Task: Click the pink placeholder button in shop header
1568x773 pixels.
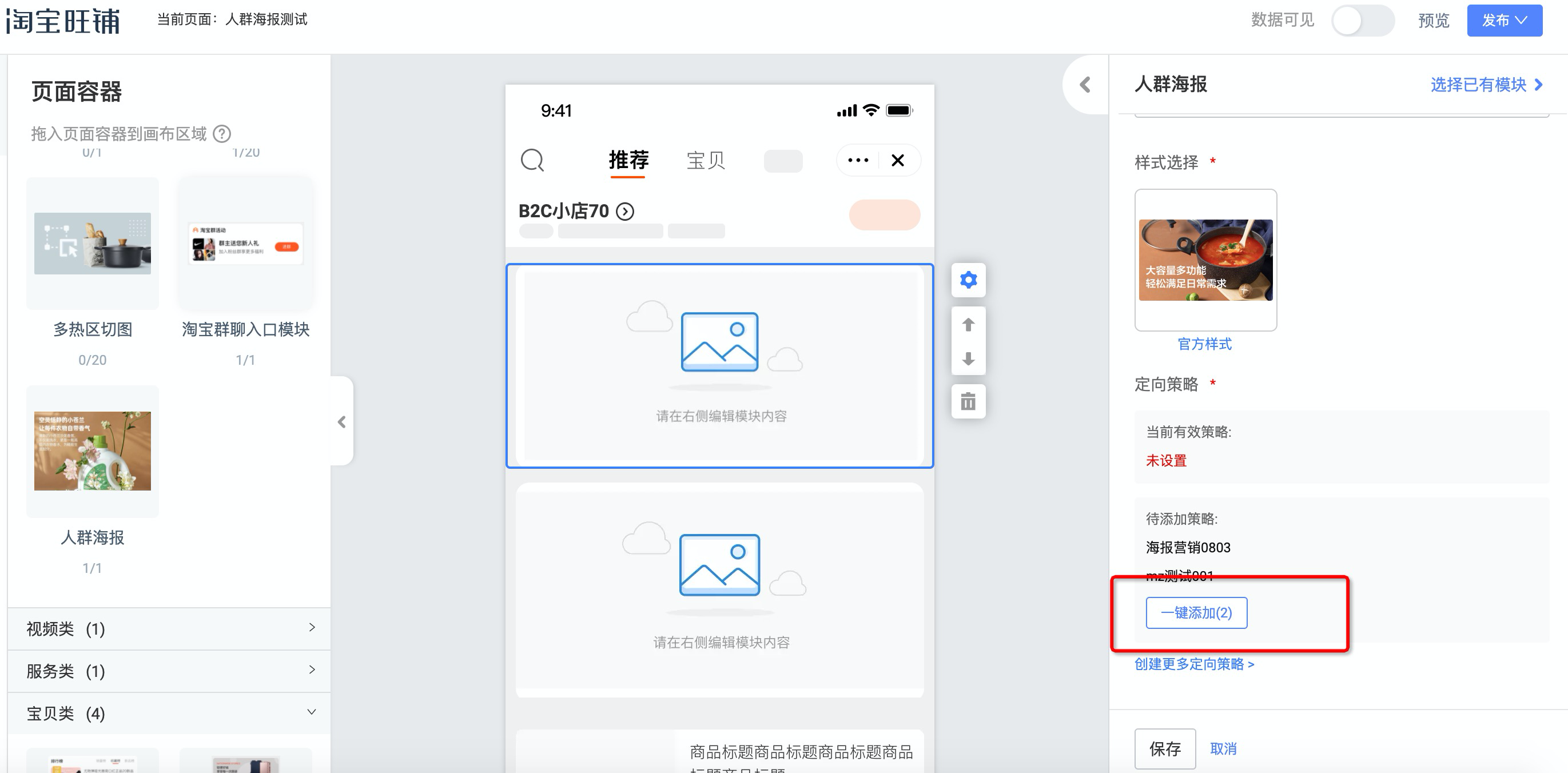Action: [x=884, y=215]
